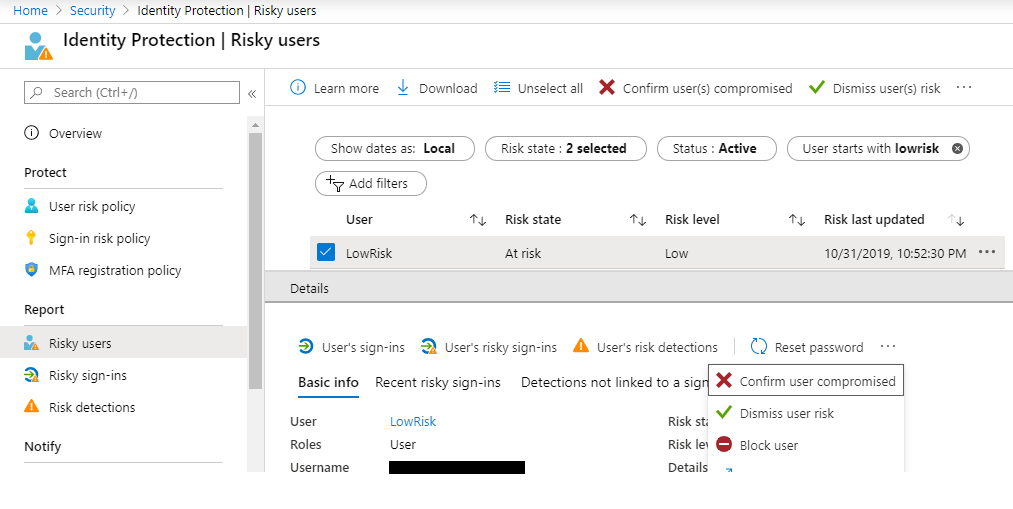Screen dimensions: 1013x509
Task: Sort table by Risk state column arrows
Action: [x=638, y=220]
